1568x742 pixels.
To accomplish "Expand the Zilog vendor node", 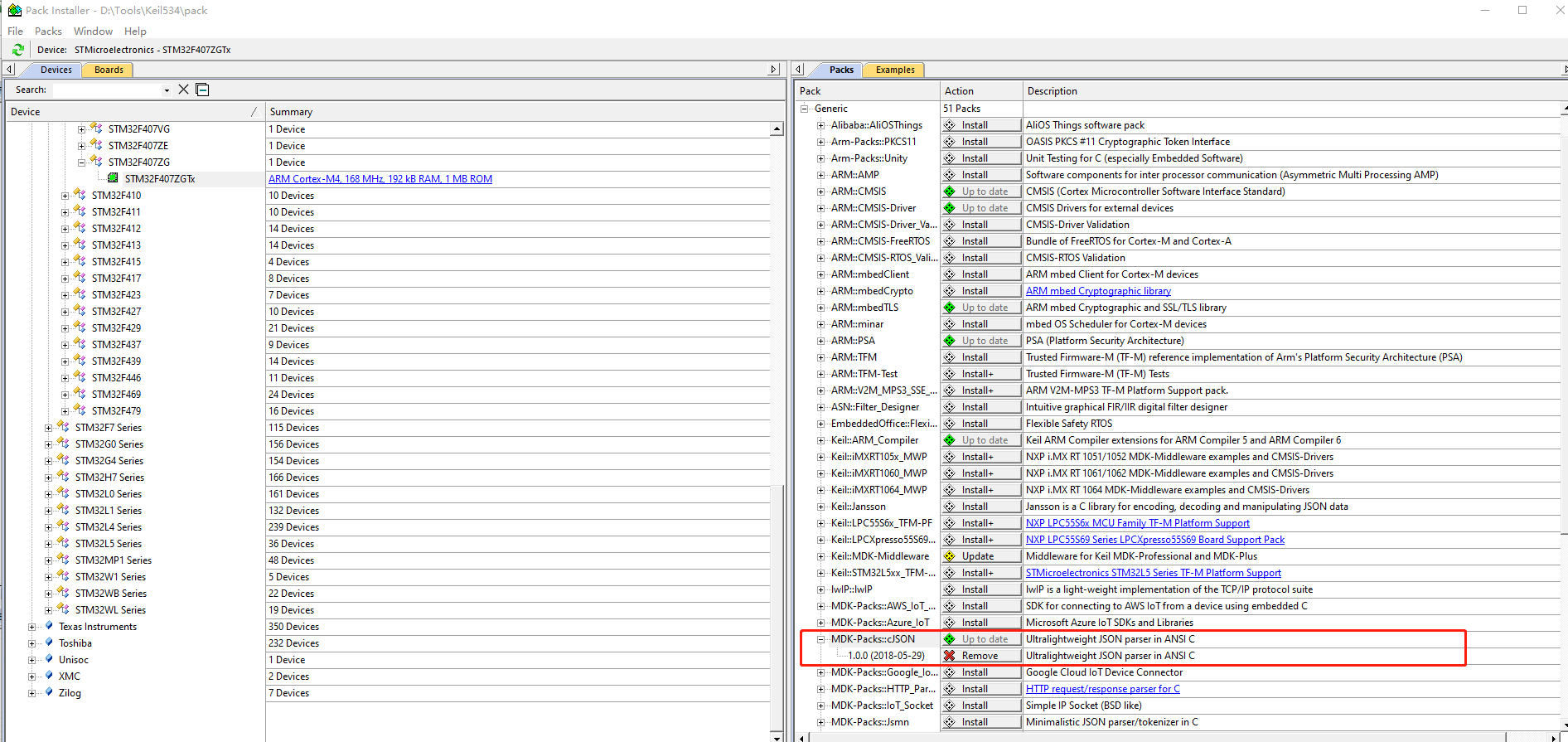I will (31, 693).
